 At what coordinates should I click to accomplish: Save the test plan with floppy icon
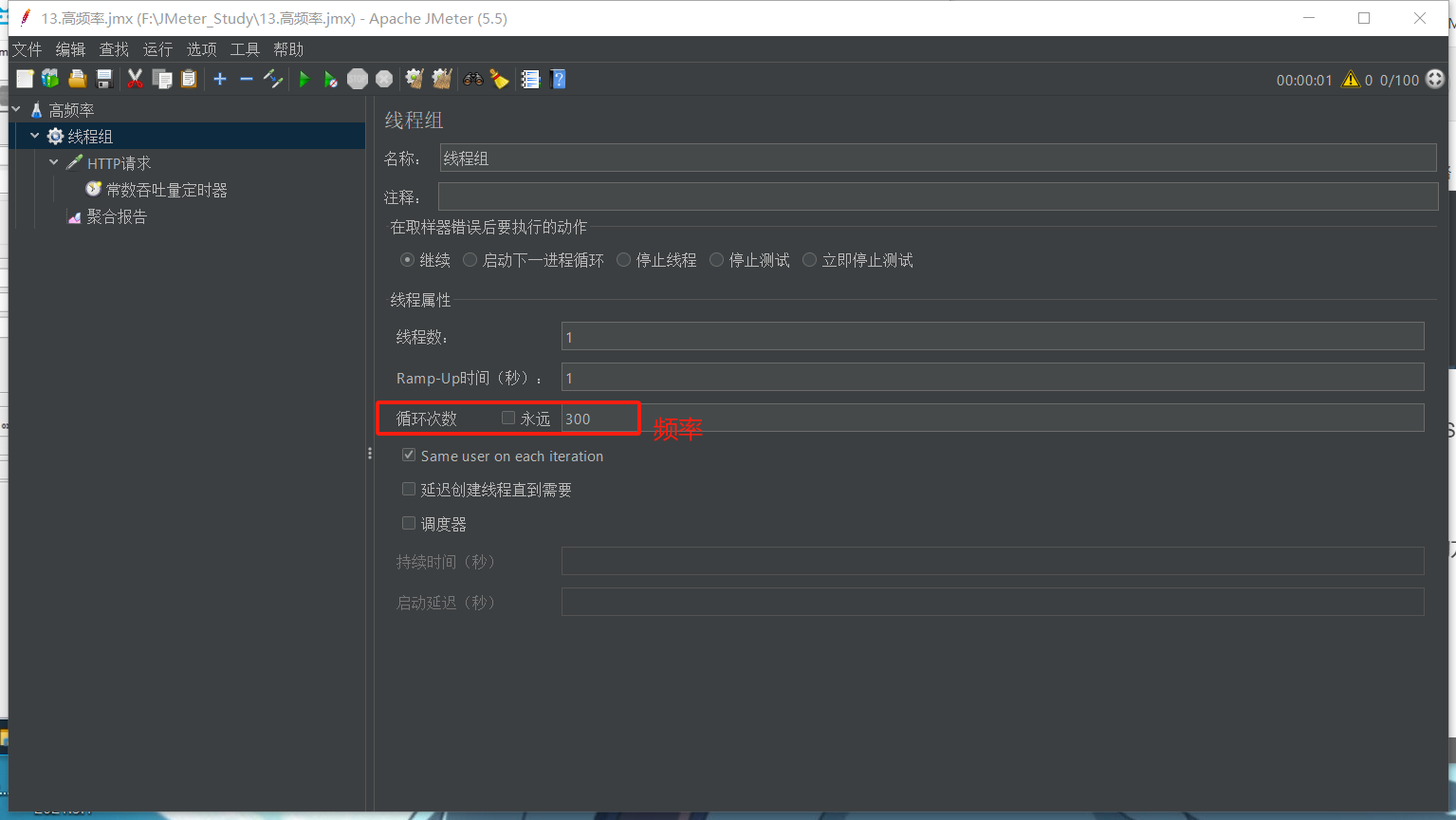tap(104, 79)
